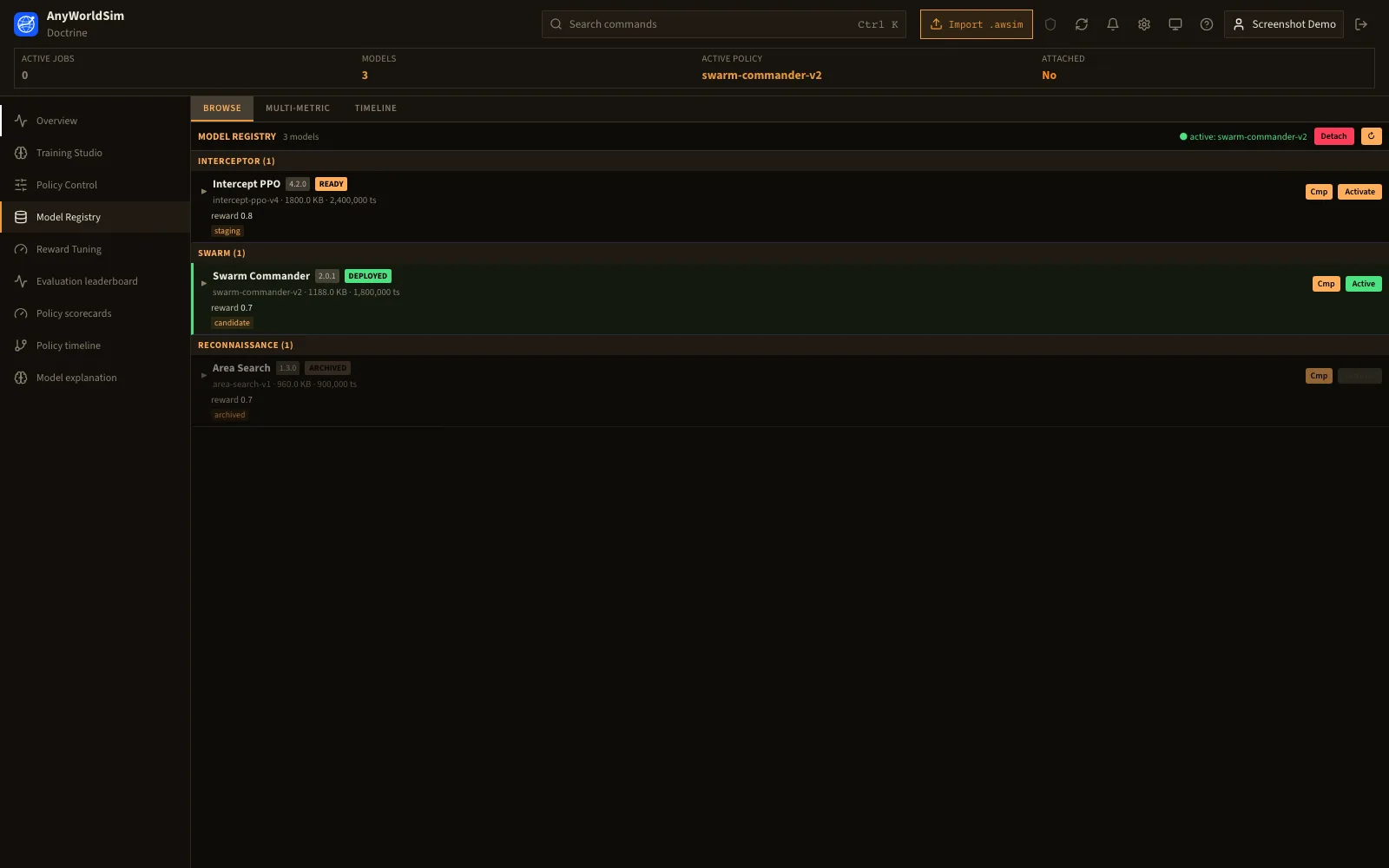Click Cmp for Swarm Commander

click(1326, 284)
